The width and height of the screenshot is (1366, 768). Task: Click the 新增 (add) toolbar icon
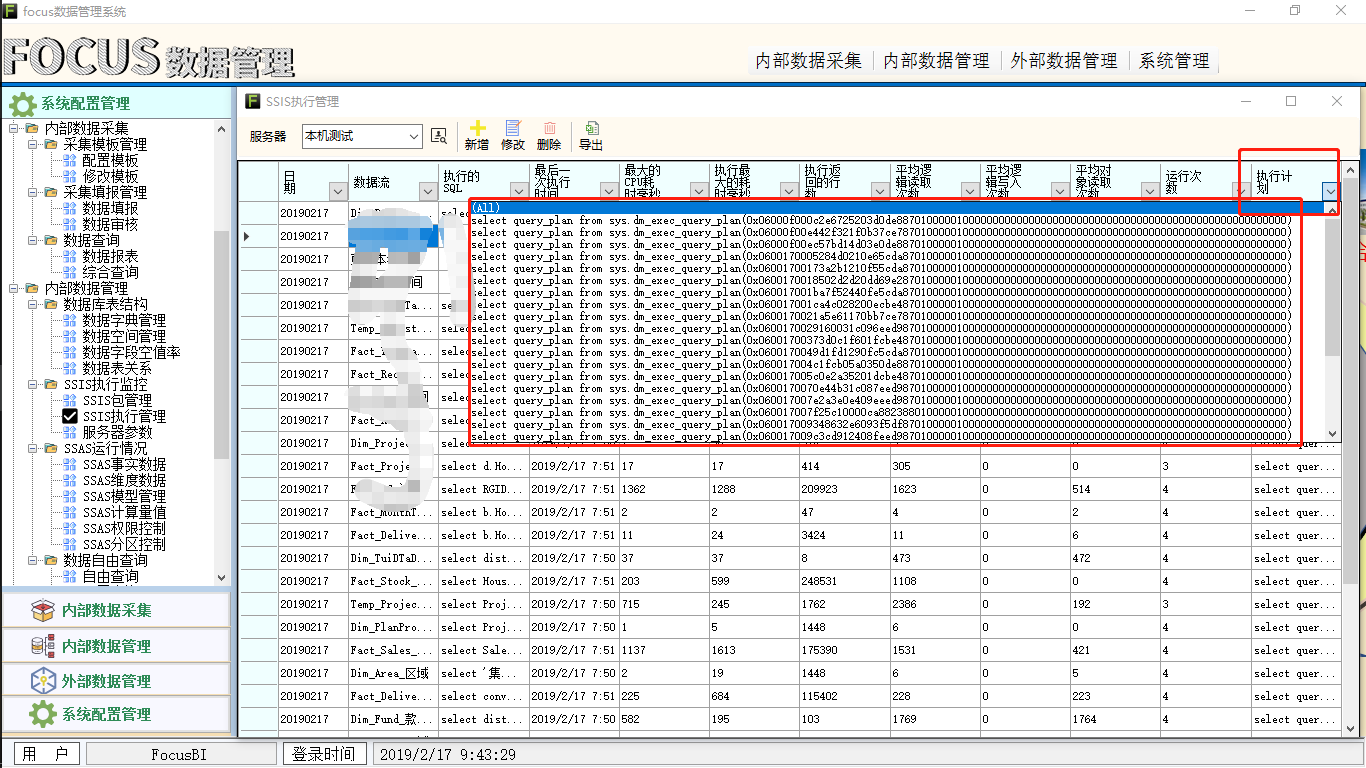(x=477, y=128)
